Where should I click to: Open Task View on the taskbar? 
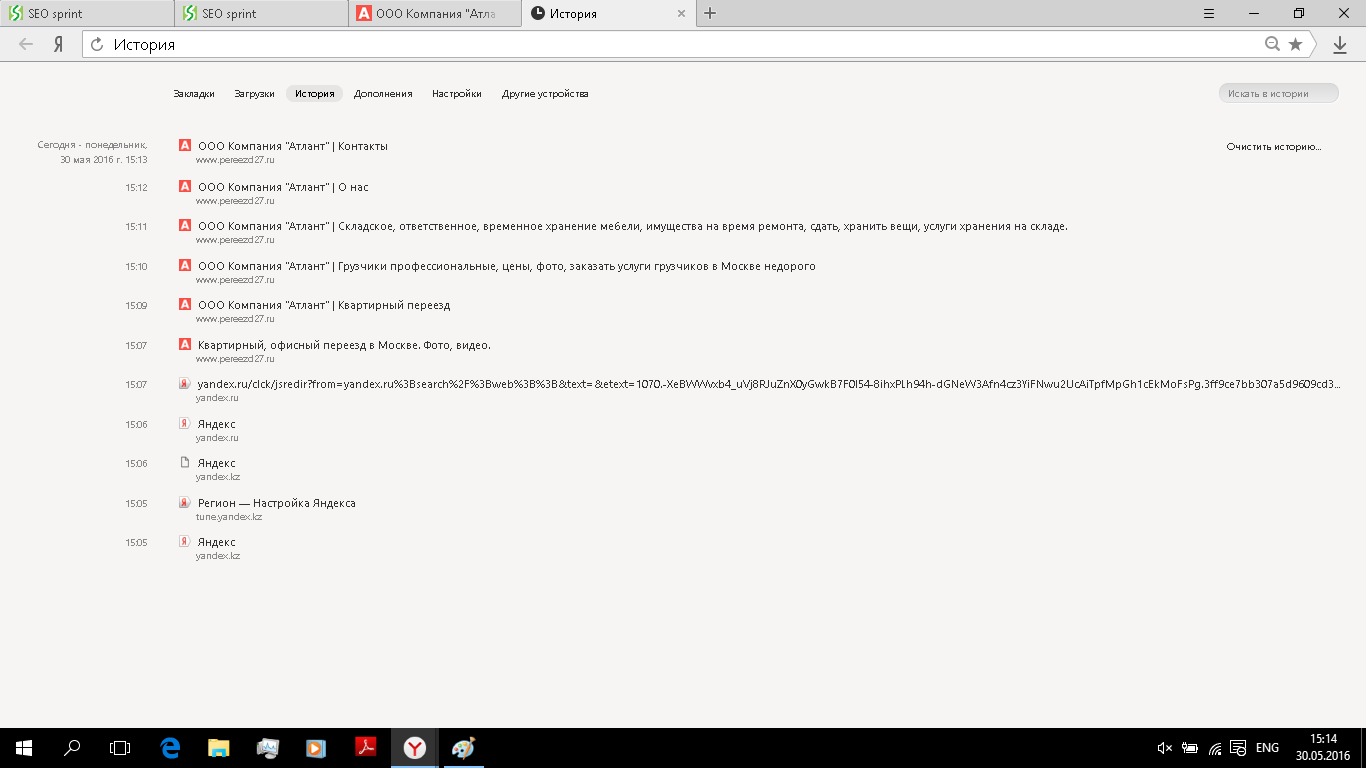120,748
